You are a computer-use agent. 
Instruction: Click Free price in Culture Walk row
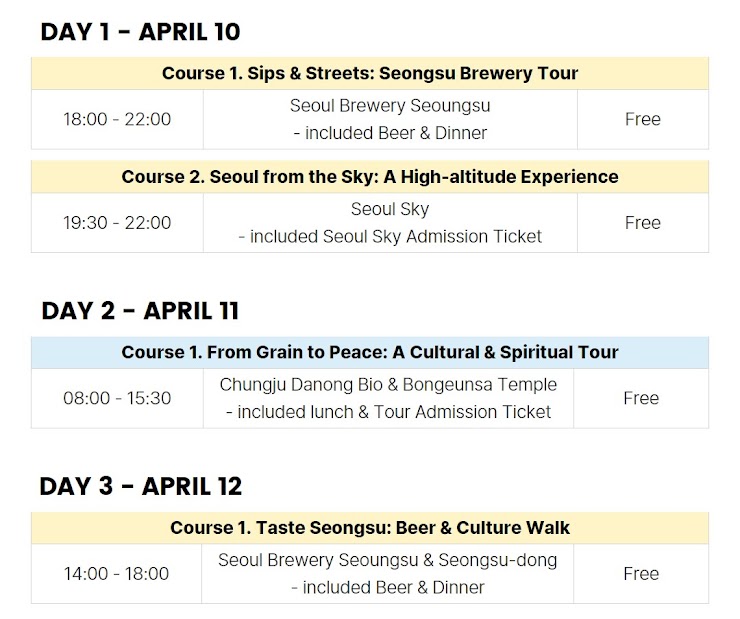(641, 574)
